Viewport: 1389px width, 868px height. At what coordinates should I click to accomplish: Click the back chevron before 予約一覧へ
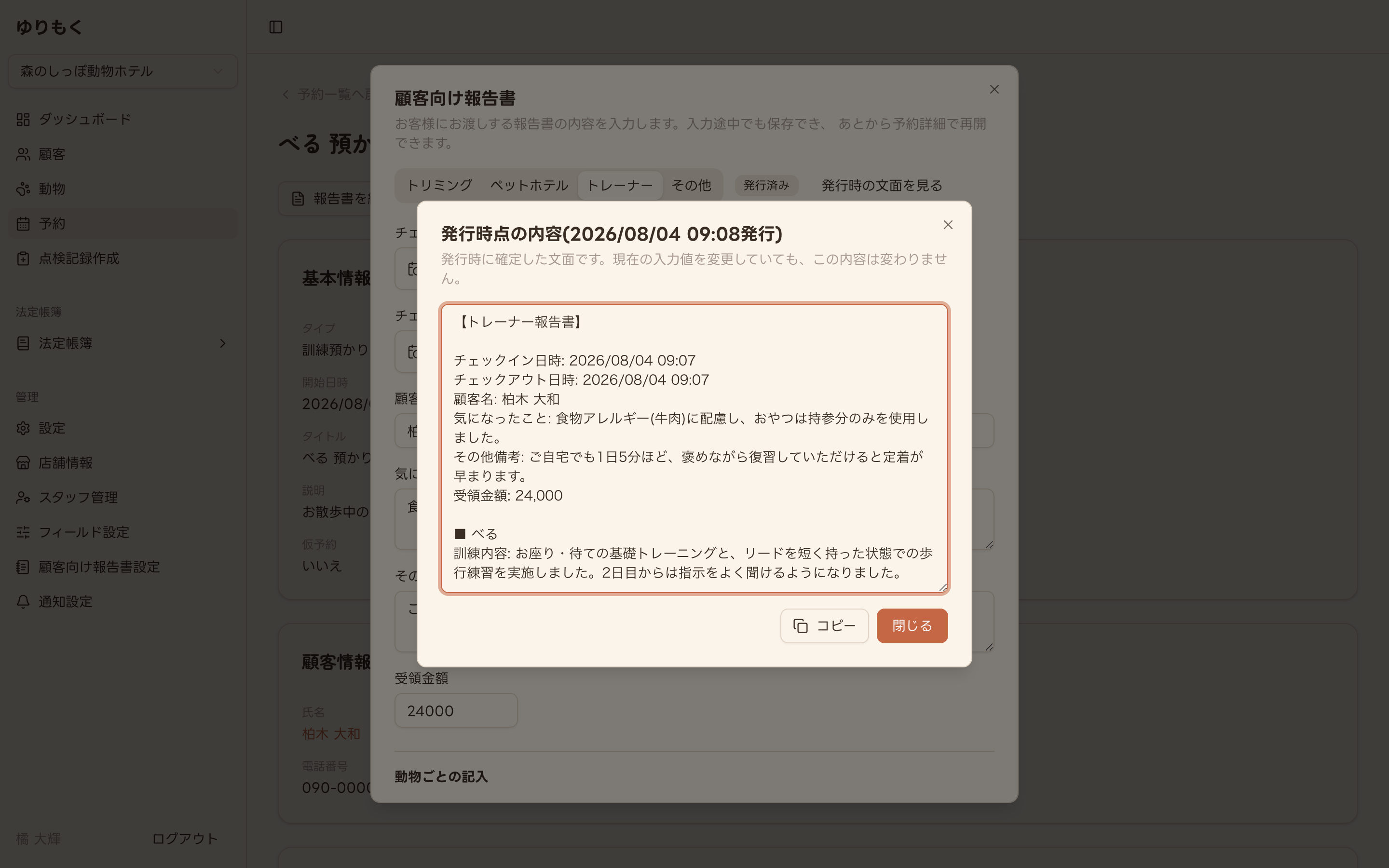coord(285,94)
